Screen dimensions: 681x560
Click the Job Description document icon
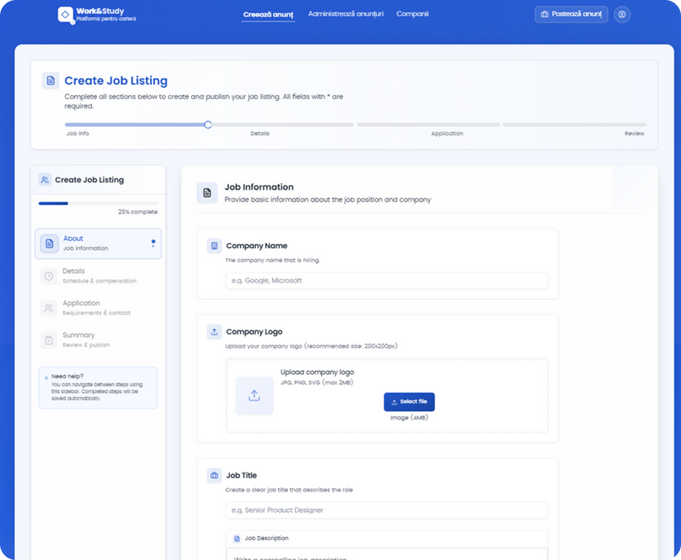click(x=237, y=539)
